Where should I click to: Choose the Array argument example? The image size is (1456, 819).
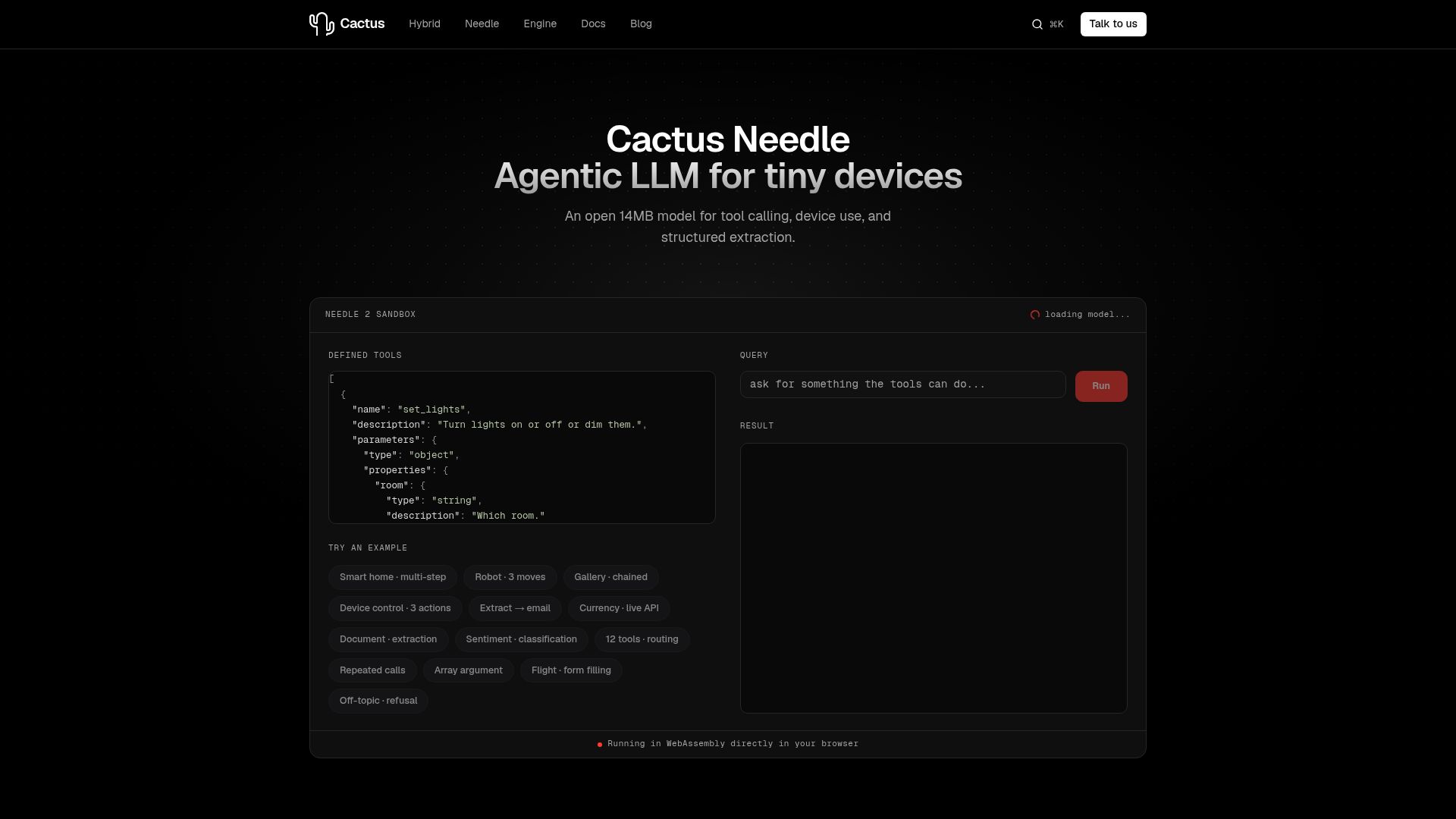[469, 671]
